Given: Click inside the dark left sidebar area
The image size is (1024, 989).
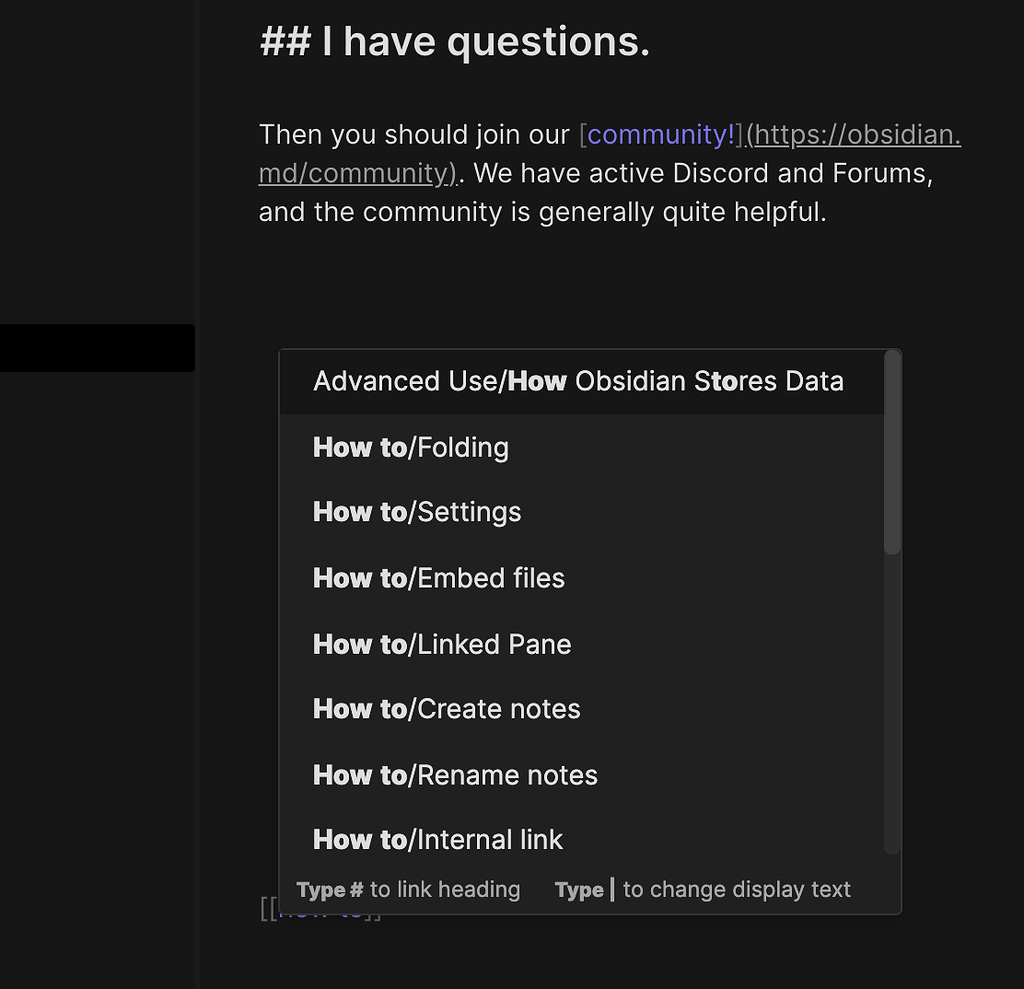Looking at the screenshot, I should pos(100,600).
